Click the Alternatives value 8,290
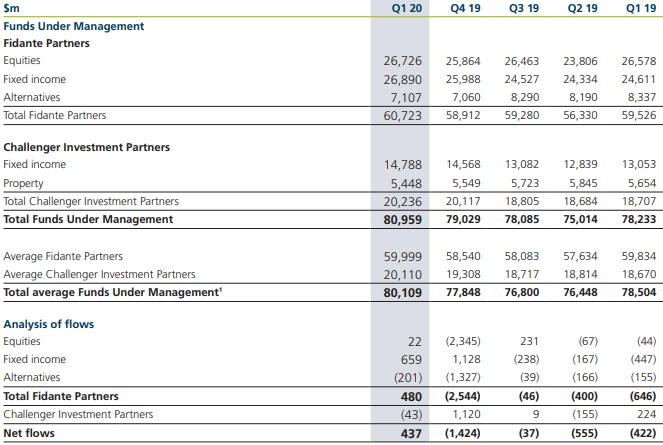Viewport: 663px width, 445px height. [x=525, y=97]
